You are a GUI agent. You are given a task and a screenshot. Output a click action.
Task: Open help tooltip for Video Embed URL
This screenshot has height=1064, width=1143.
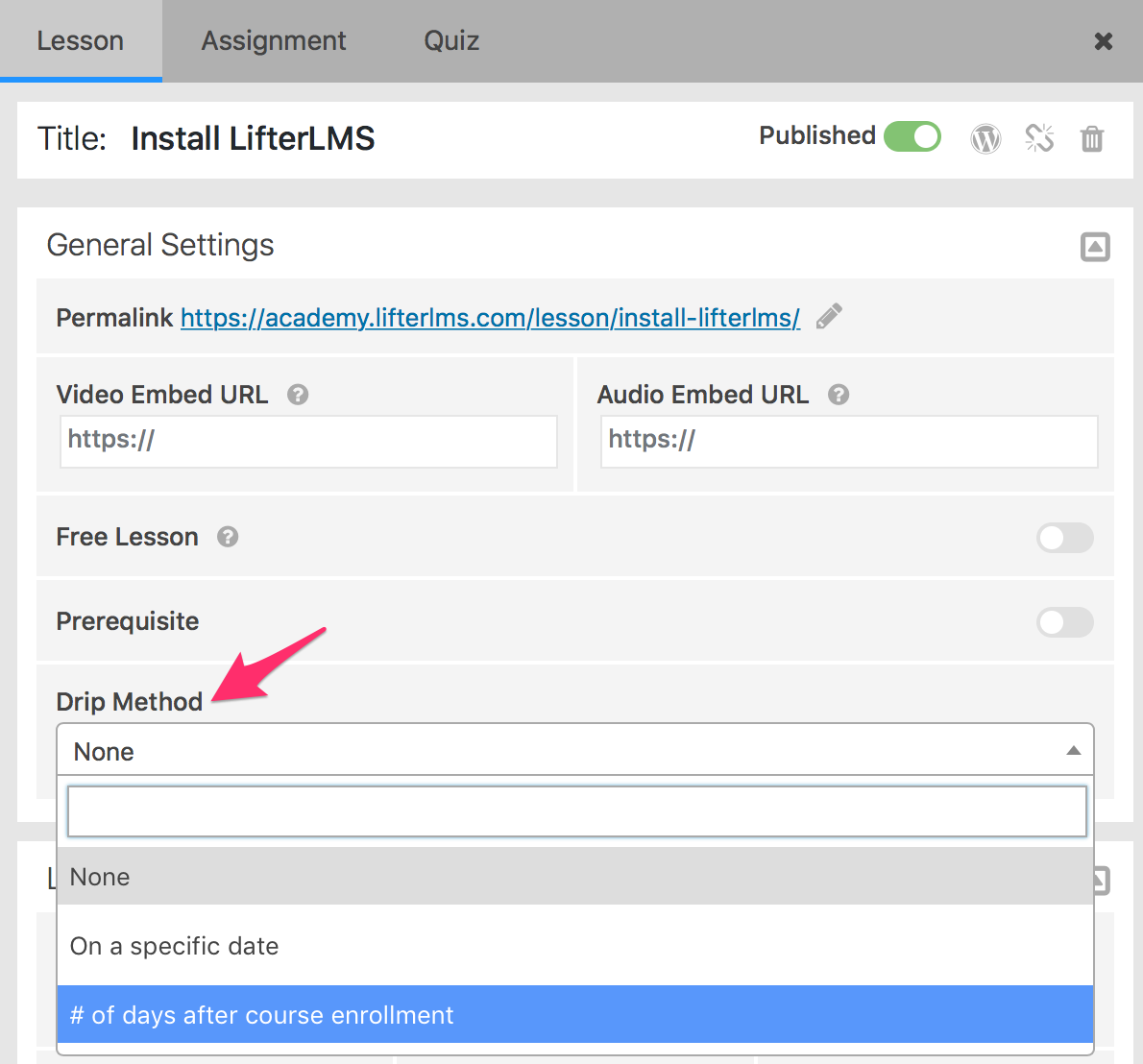pyautogui.click(x=298, y=395)
